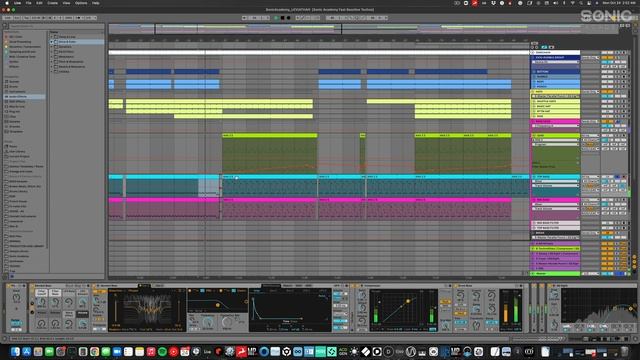Viewport: 640px width, 360px height.
Task: Select the Drums category in the browser
Action: tap(13, 87)
